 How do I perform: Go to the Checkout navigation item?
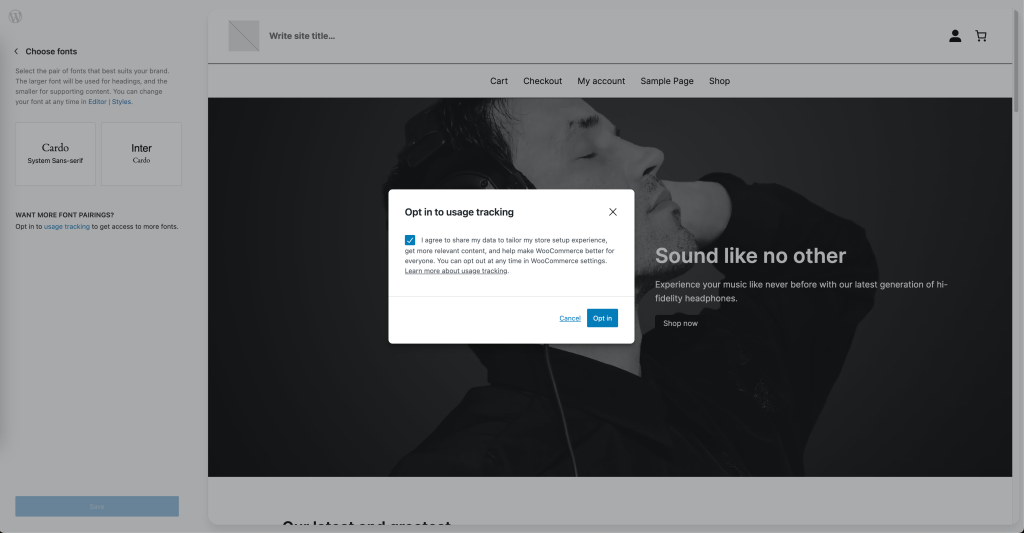coord(542,81)
